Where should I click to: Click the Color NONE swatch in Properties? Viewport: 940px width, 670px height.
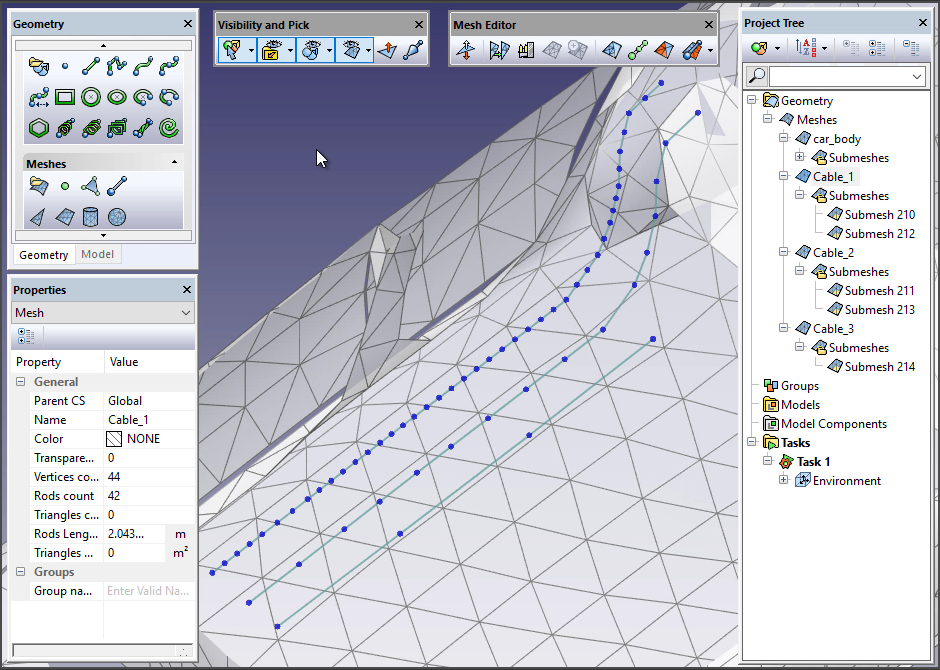[115, 439]
